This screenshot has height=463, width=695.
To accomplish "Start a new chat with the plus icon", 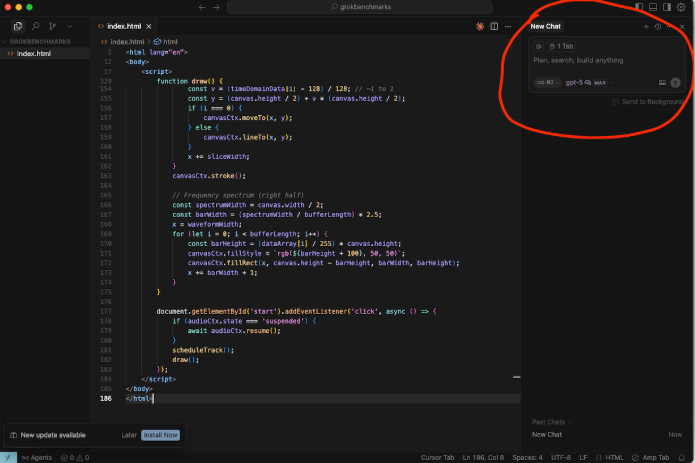I will click(x=646, y=27).
